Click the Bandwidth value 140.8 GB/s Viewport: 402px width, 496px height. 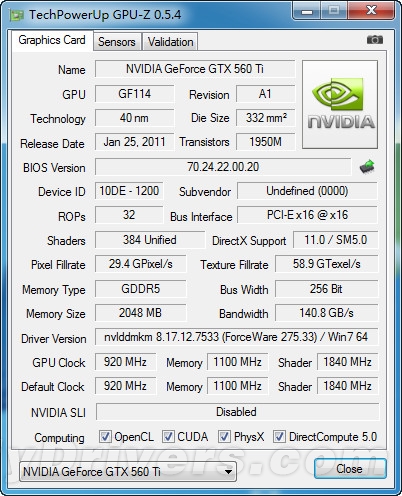click(326, 313)
